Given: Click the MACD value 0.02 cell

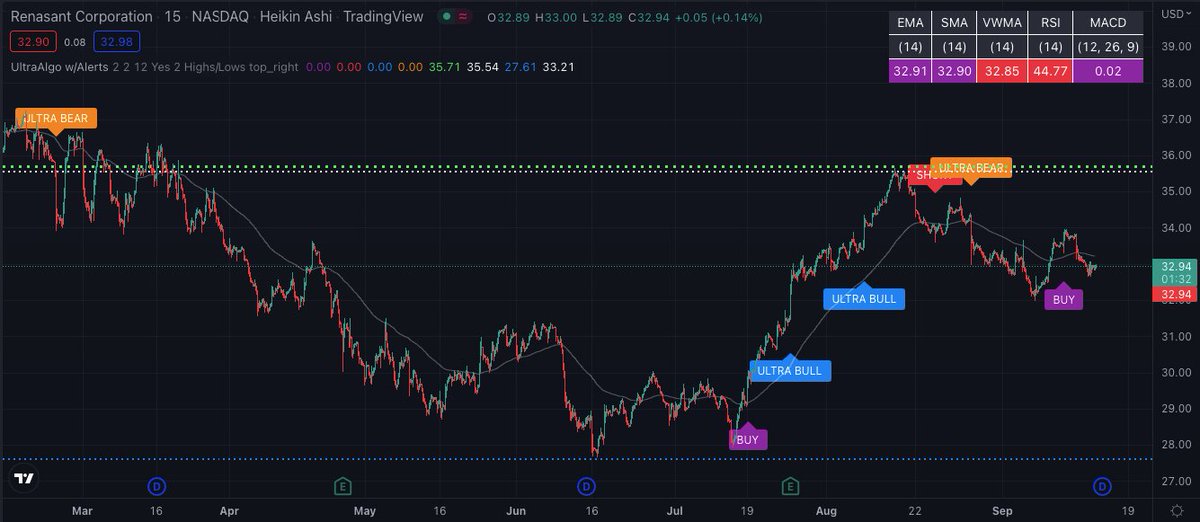Looking at the screenshot, I should point(1108,71).
